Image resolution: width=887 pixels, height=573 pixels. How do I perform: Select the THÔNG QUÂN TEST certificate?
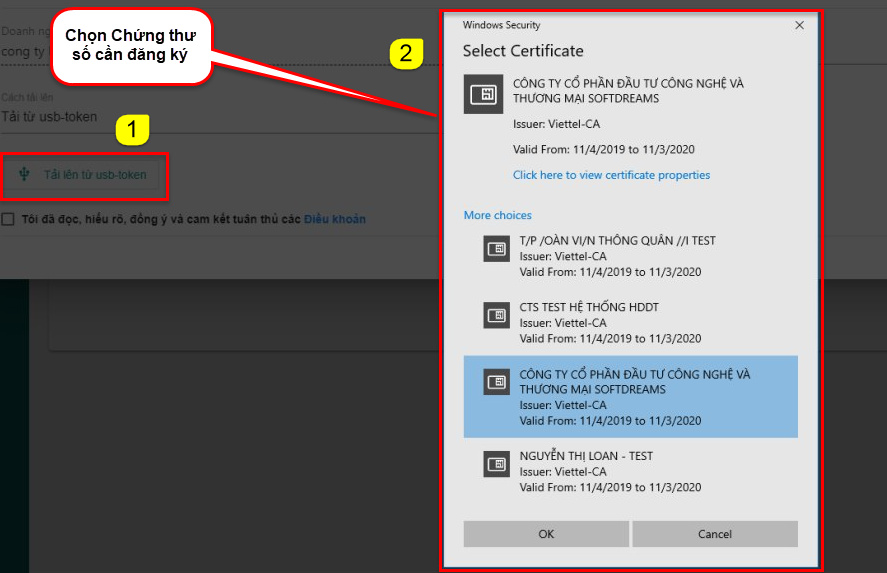[x=631, y=256]
